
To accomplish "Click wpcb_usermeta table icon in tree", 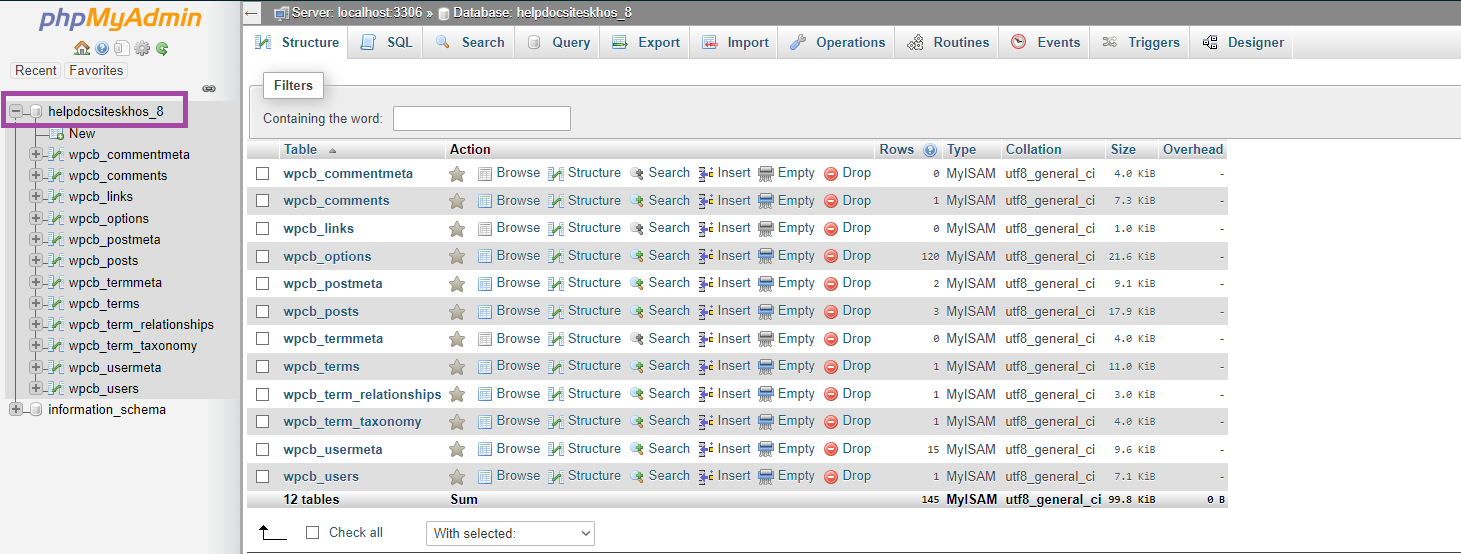I will [55, 368].
